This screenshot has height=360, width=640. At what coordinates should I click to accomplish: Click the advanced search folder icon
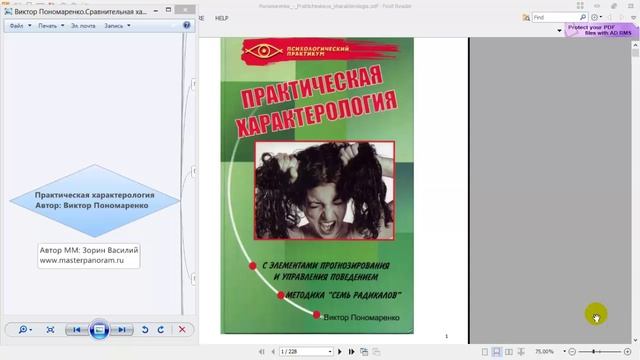pyautogui.click(x=526, y=18)
